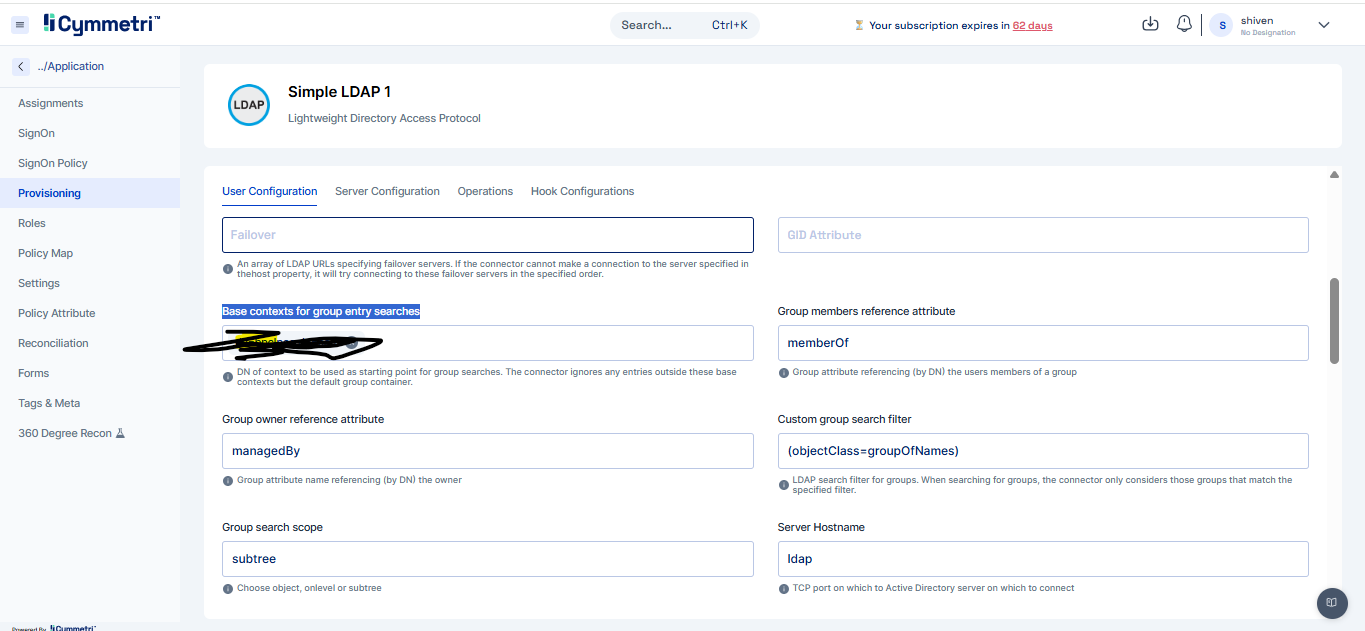Switch to Server Configuration tab

[x=387, y=191]
